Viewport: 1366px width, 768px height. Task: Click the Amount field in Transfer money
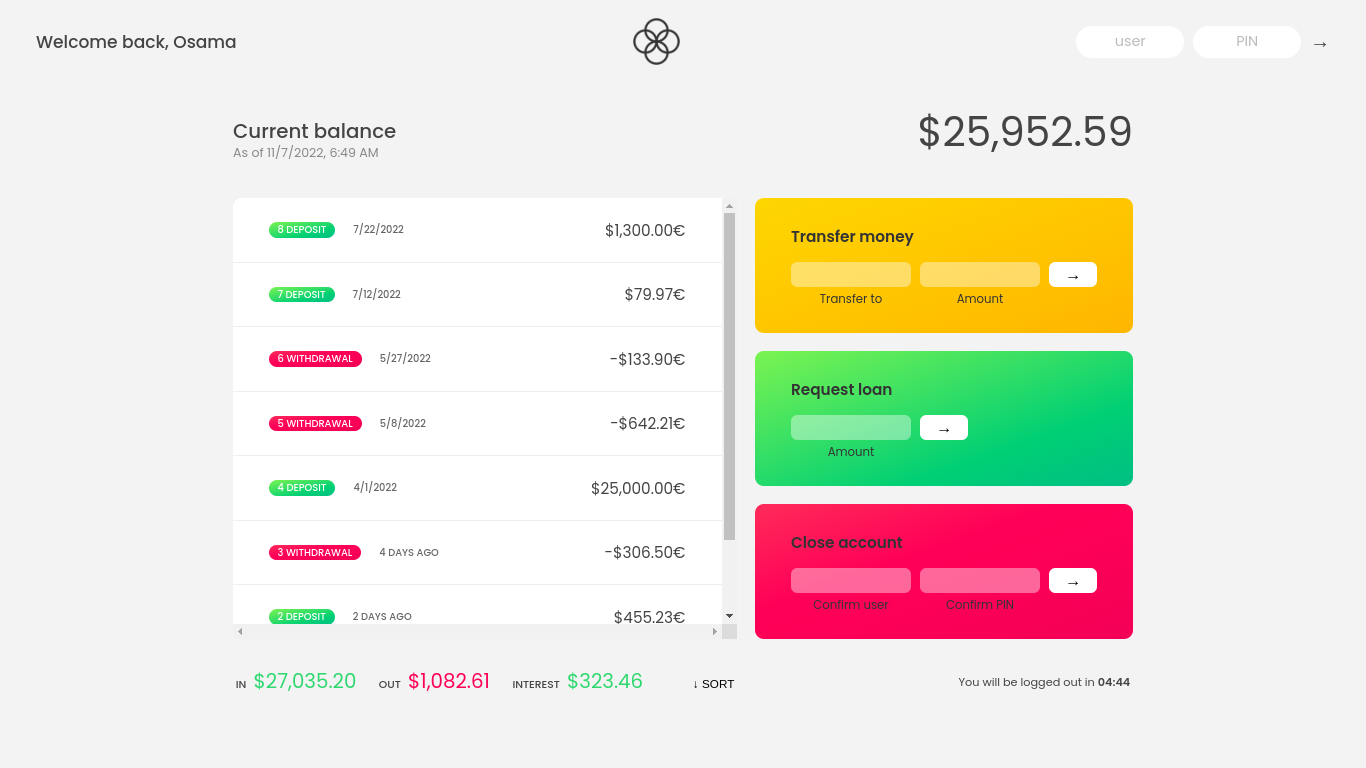(x=979, y=274)
